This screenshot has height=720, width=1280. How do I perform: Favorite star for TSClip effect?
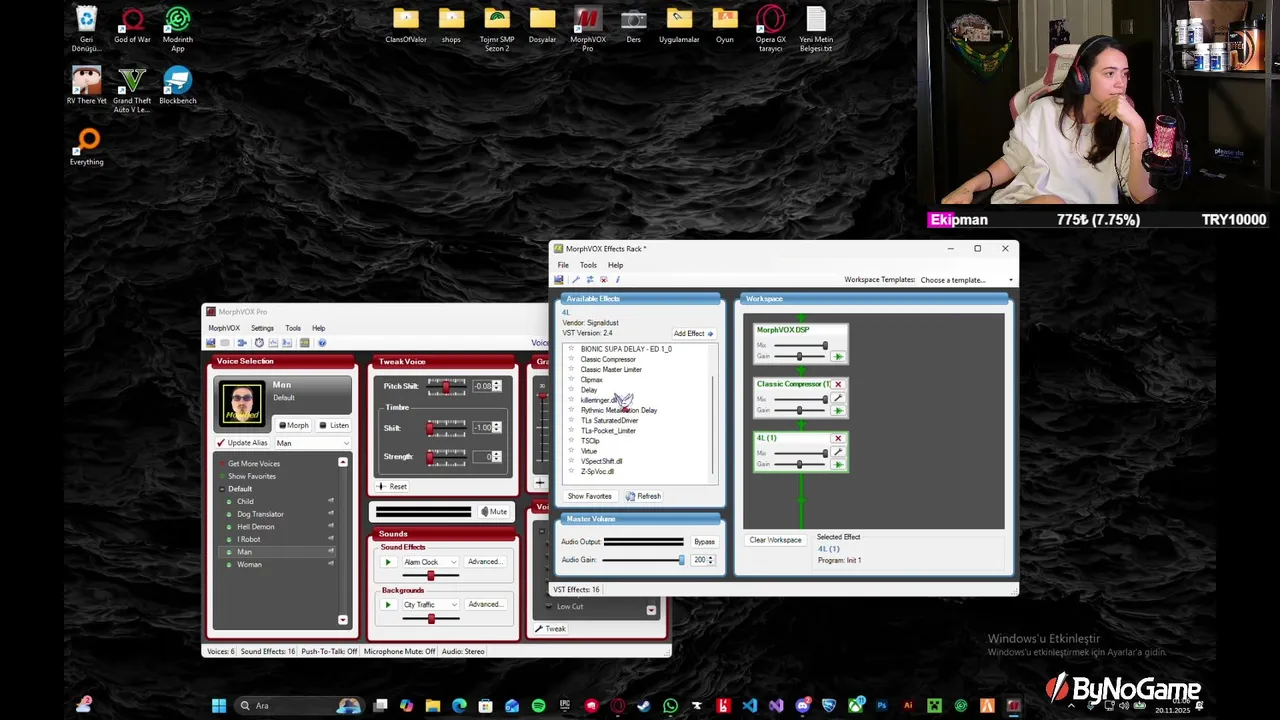point(571,441)
